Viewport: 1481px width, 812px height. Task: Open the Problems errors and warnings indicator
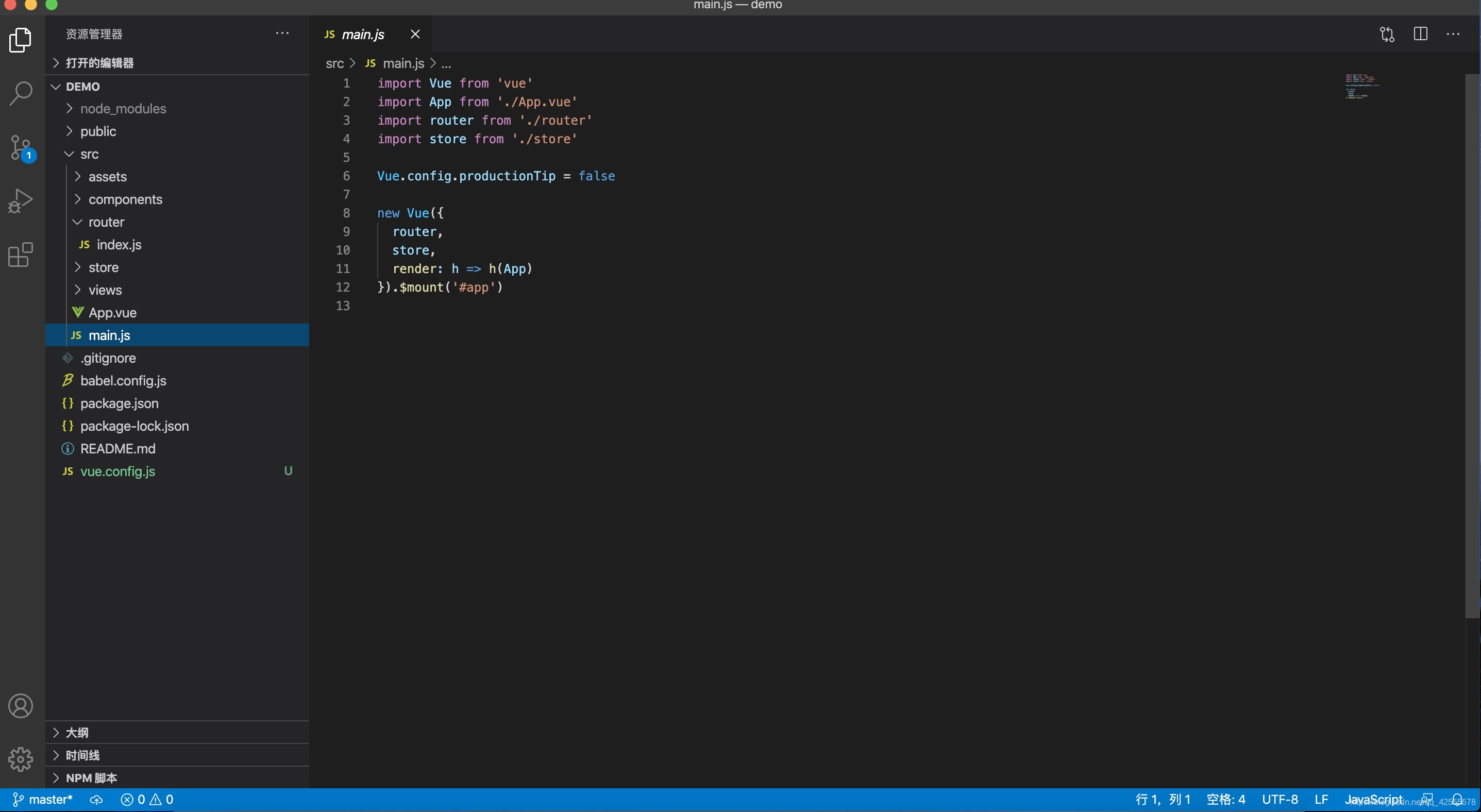(147, 799)
